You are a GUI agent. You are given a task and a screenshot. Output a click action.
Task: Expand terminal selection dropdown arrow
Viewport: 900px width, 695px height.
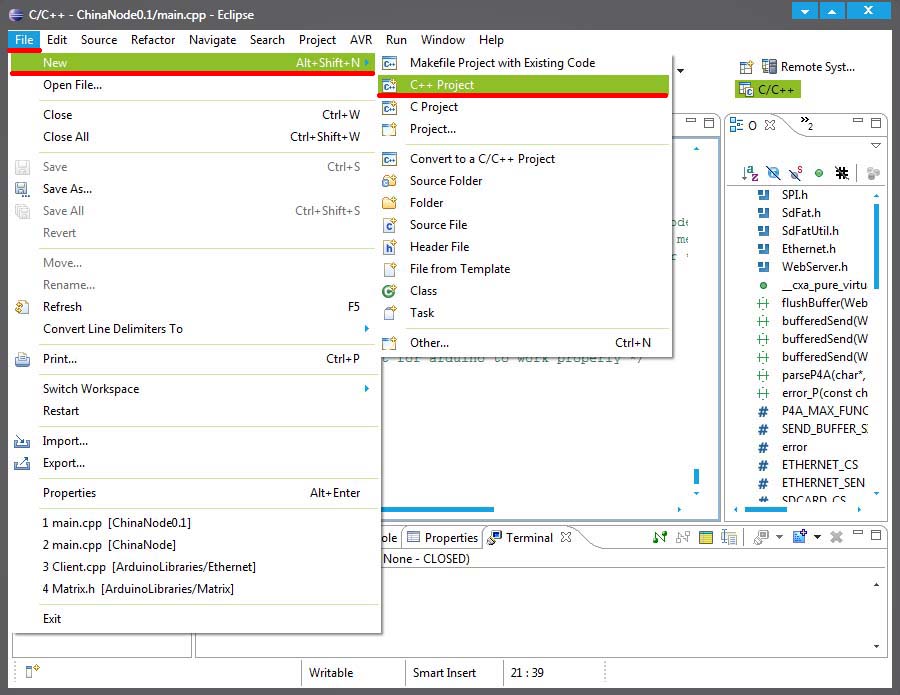pyautogui.click(x=779, y=537)
